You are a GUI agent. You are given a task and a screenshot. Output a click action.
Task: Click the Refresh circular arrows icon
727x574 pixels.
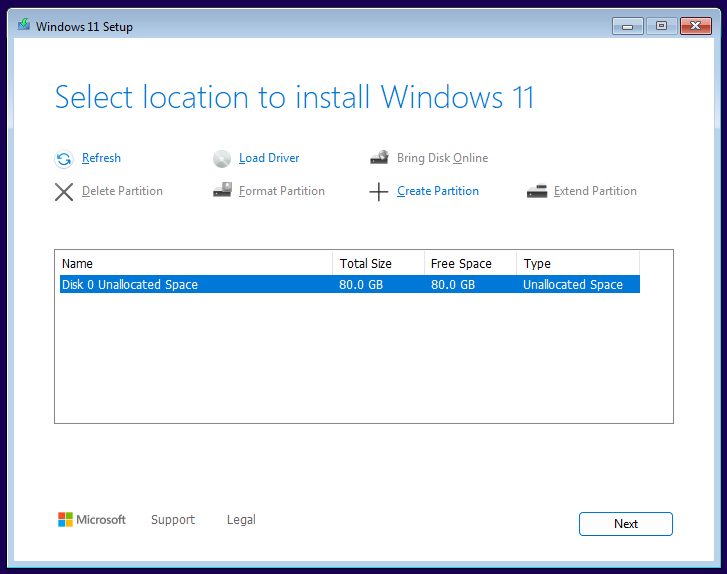[64, 159]
